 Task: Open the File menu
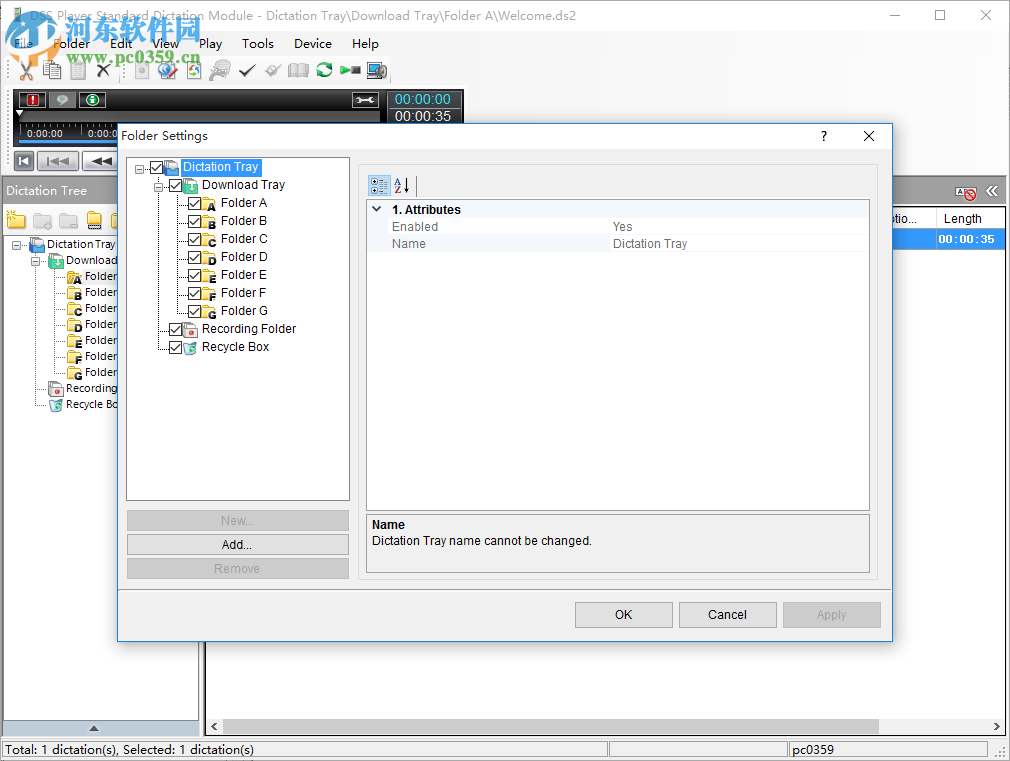tap(23, 44)
